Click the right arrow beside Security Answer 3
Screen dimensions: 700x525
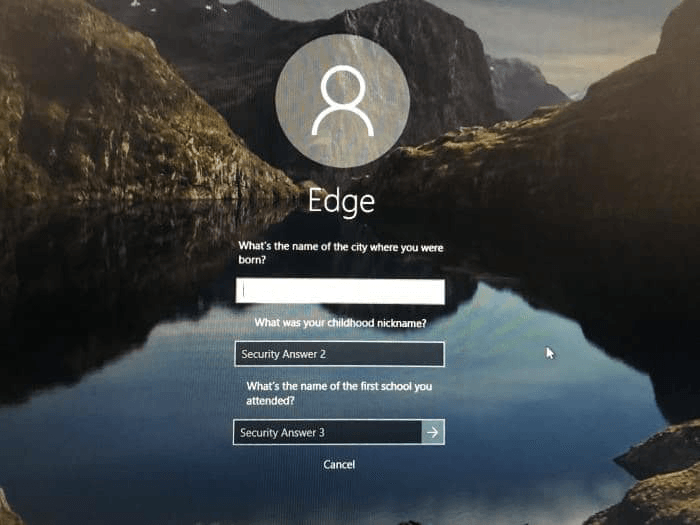[x=433, y=432]
